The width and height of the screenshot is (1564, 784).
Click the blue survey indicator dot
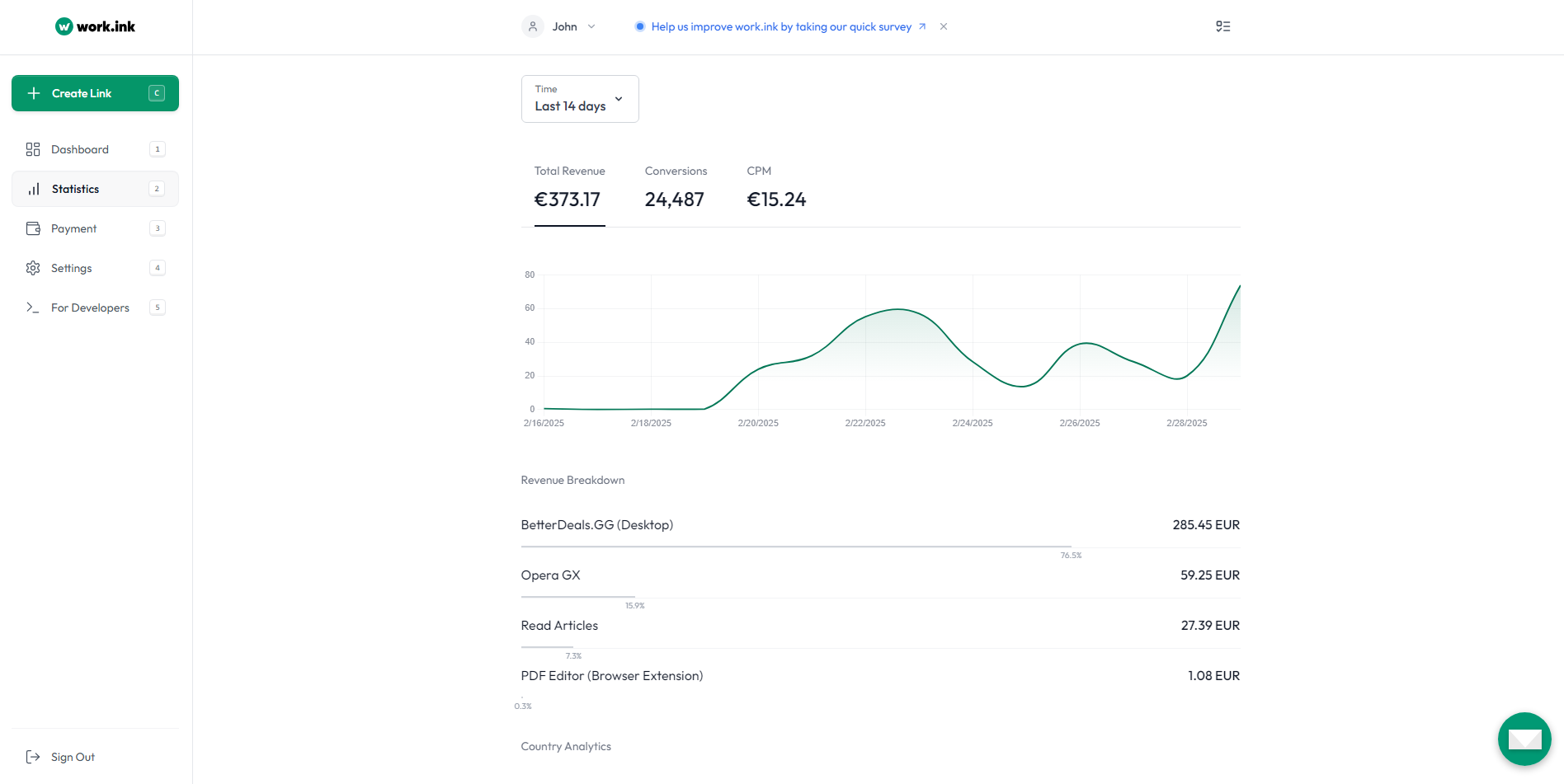click(x=639, y=26)
